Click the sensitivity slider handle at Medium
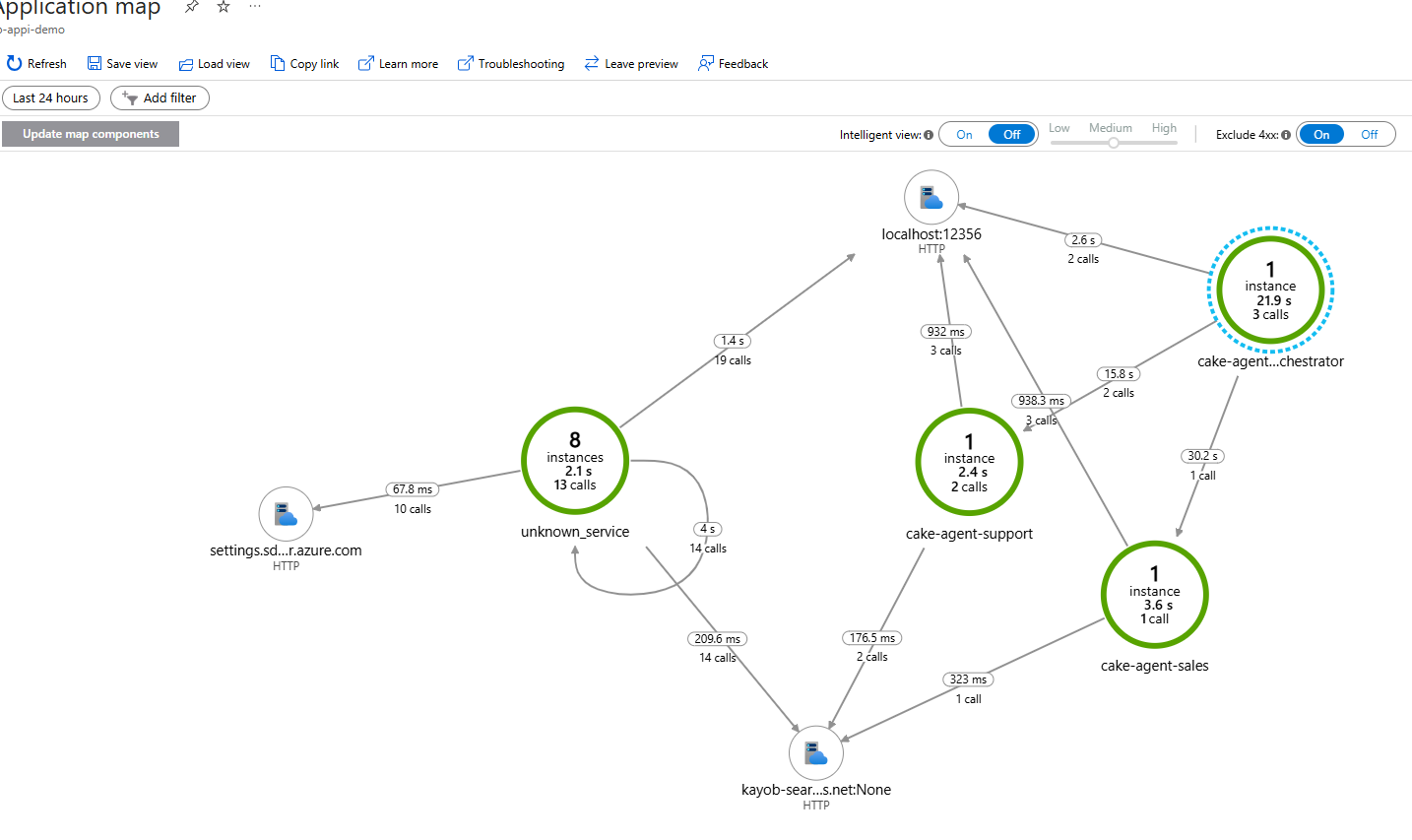 click(1114, 143)
